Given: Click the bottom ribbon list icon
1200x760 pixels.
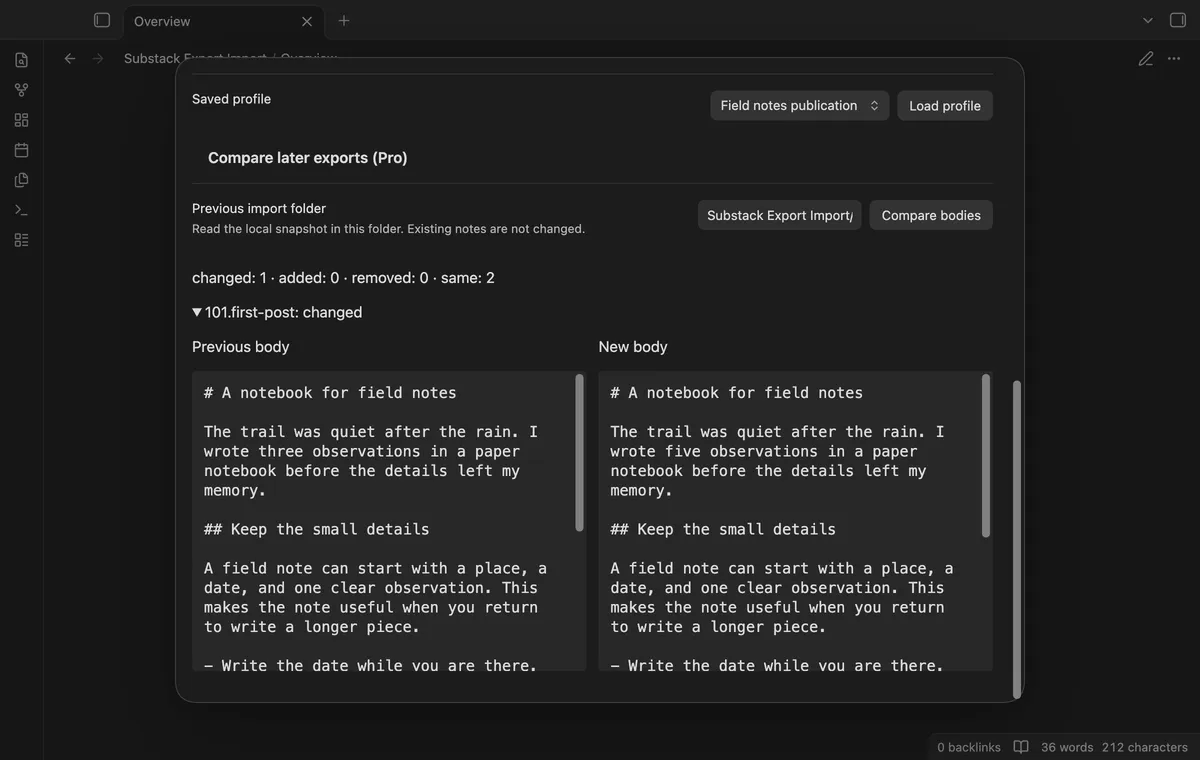Looking at the screenshot, I should [x=21, y=240].
